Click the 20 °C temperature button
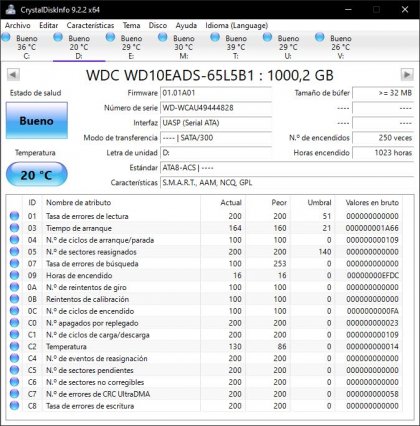The image size is (420, 426). [37, 174]
